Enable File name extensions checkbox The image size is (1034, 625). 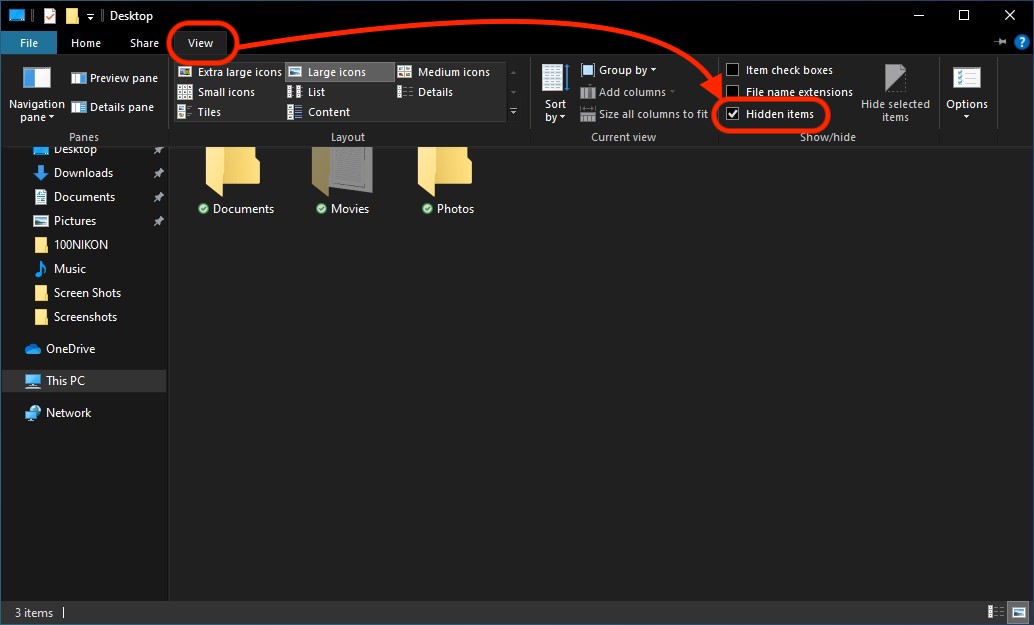[733, 92]
